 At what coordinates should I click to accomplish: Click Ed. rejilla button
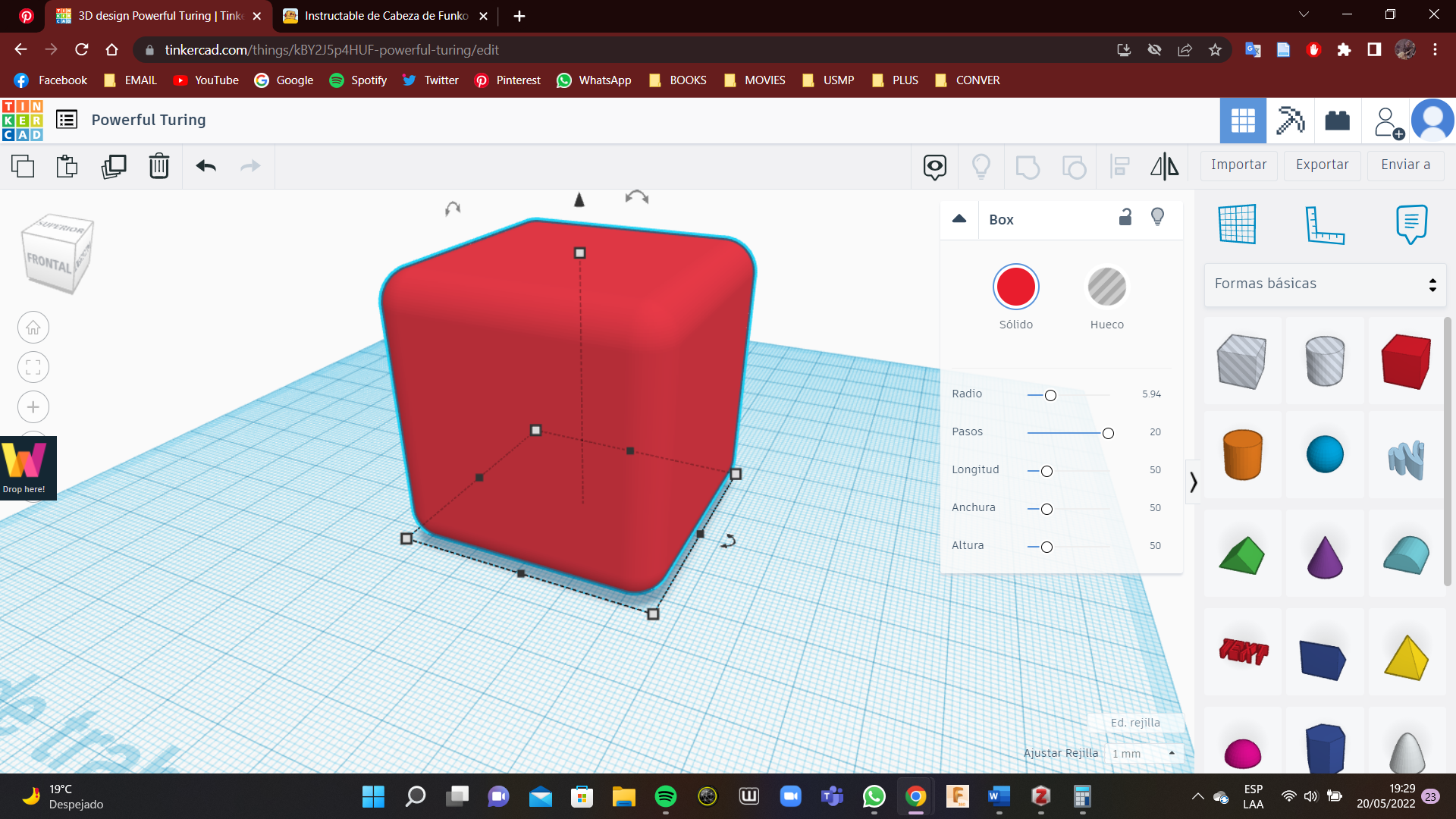(1135, 723)
